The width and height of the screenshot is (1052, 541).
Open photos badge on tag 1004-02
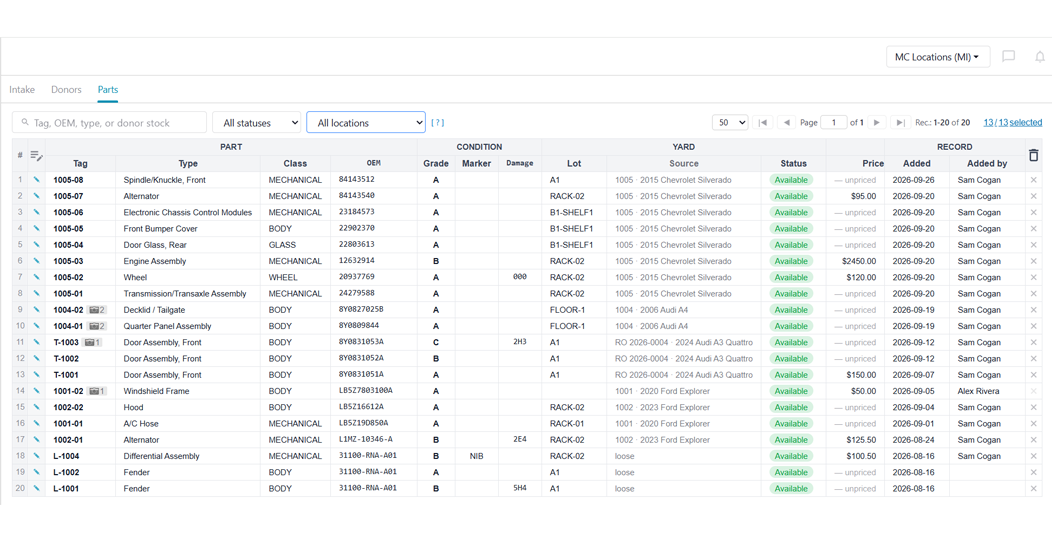tap(97, 310)
